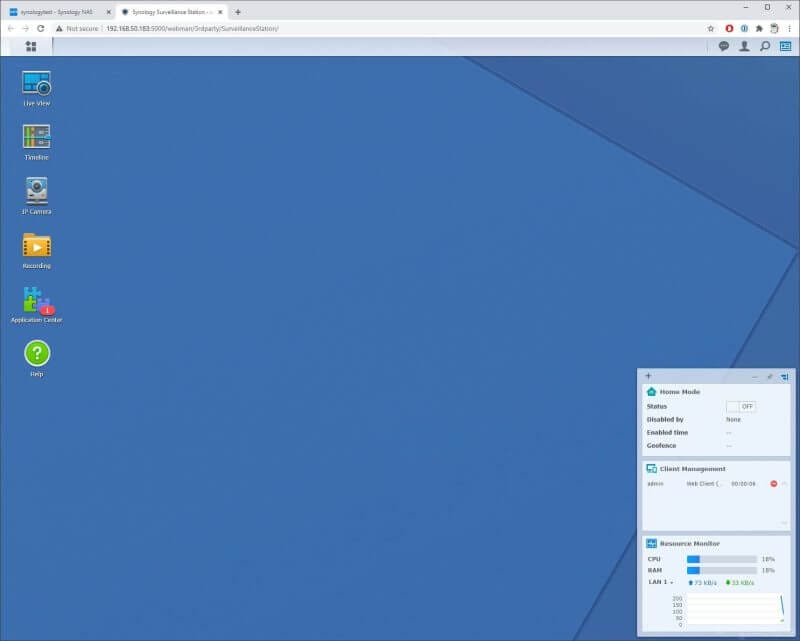
Task: Pin the widget panel
Action: pyautogui.click(x=769, y=377)
